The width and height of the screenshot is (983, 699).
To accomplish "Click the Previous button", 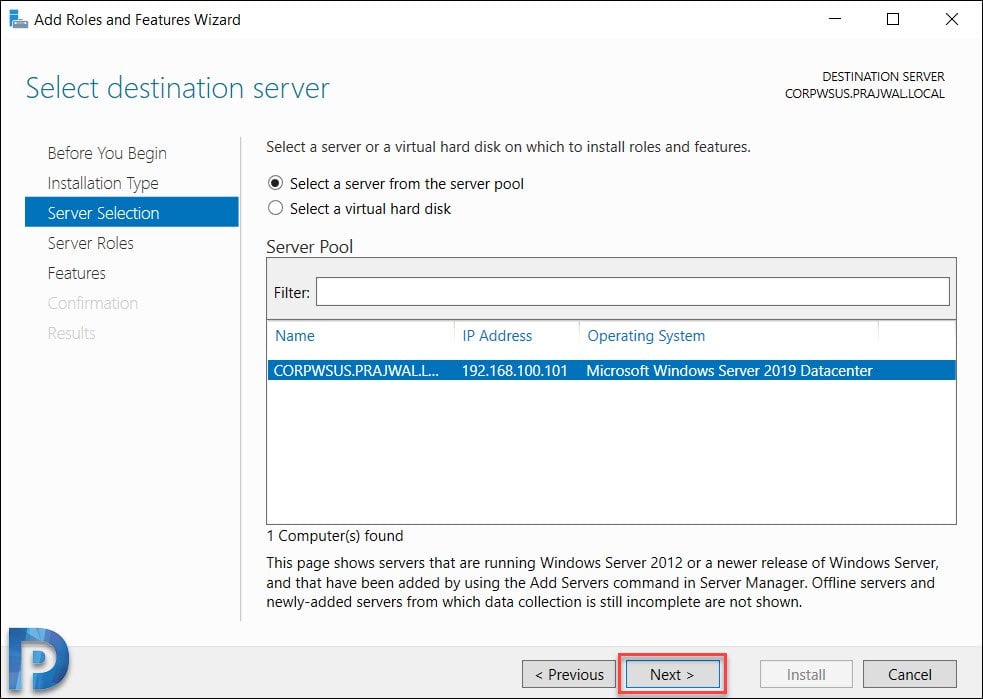I will coord(569,675).
